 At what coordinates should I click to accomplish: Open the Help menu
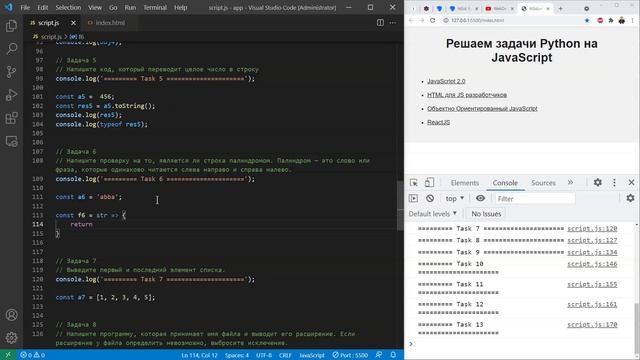coord(180,7)
